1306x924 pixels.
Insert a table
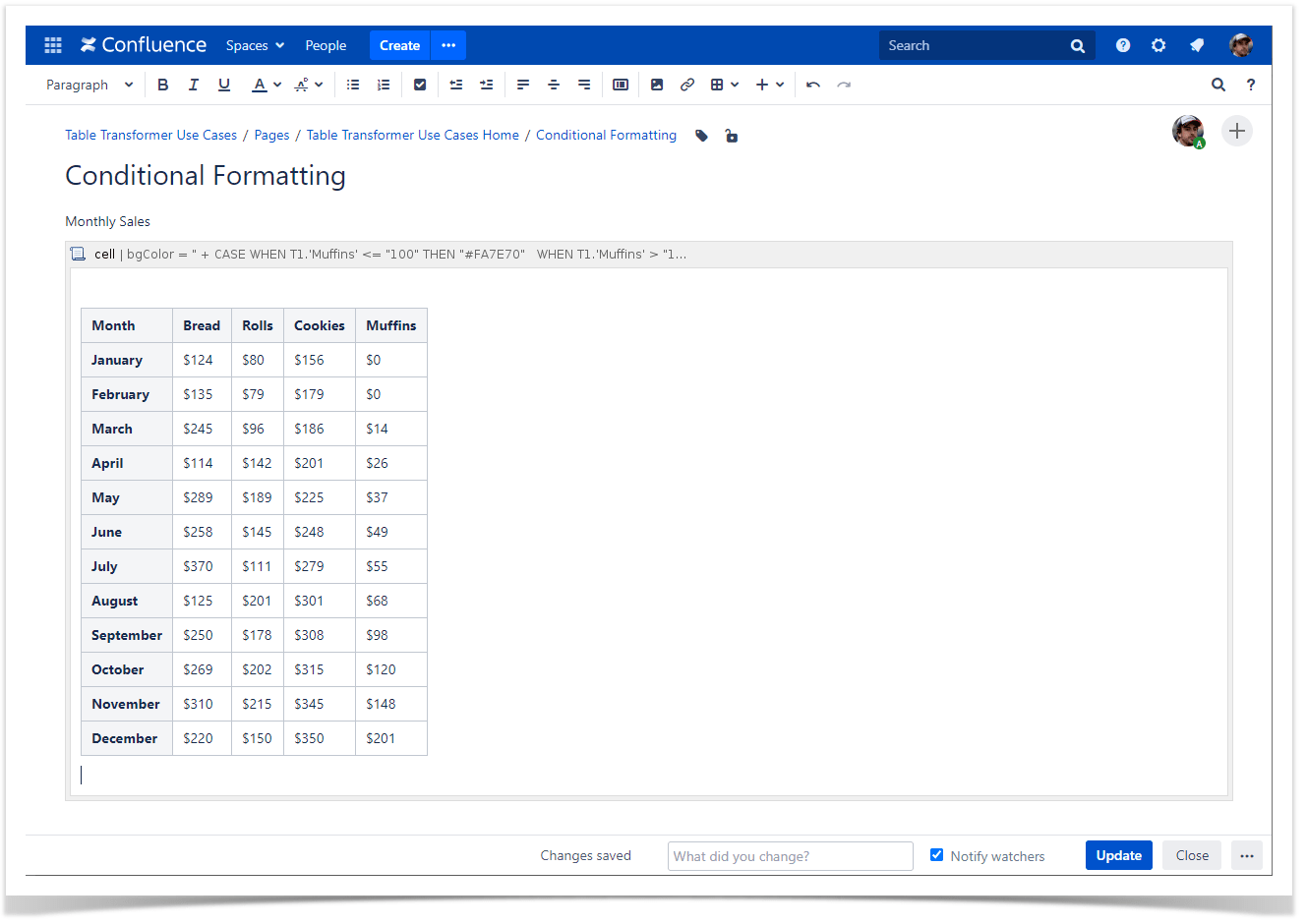(718, 85)
